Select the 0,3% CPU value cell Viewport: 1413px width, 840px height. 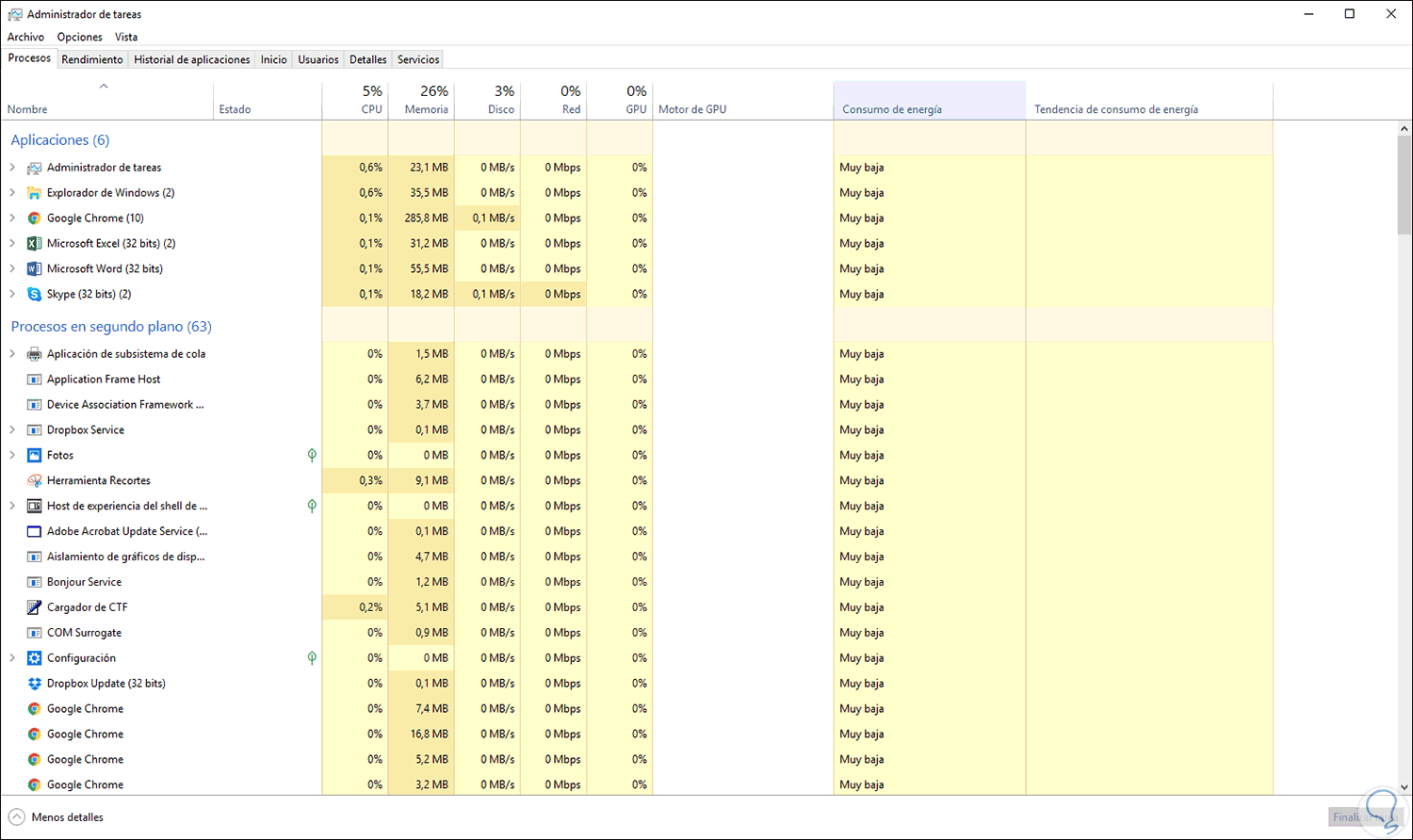coord(355,481)
